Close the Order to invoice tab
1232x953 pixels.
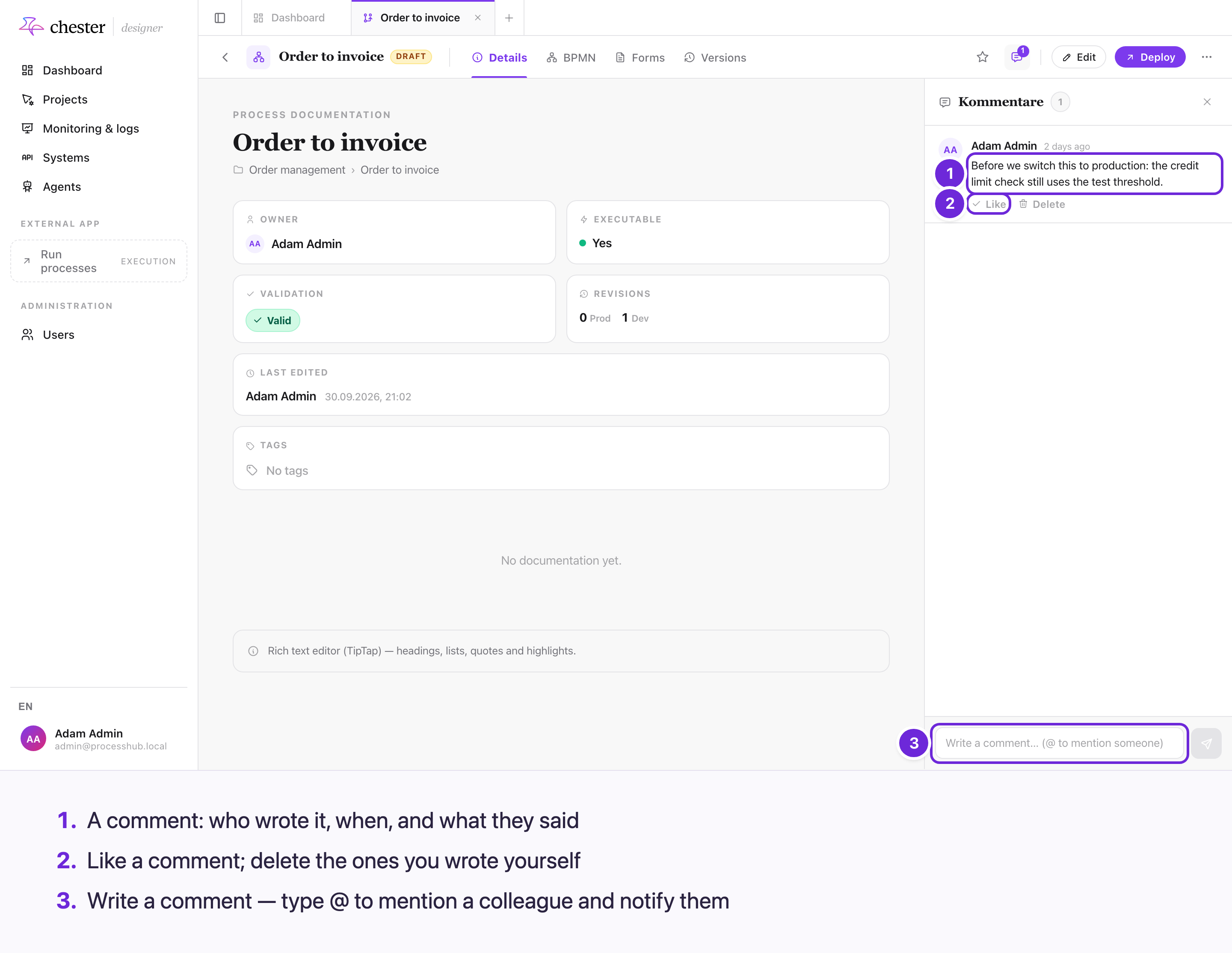pyautogui.click(x=478, y=18)
